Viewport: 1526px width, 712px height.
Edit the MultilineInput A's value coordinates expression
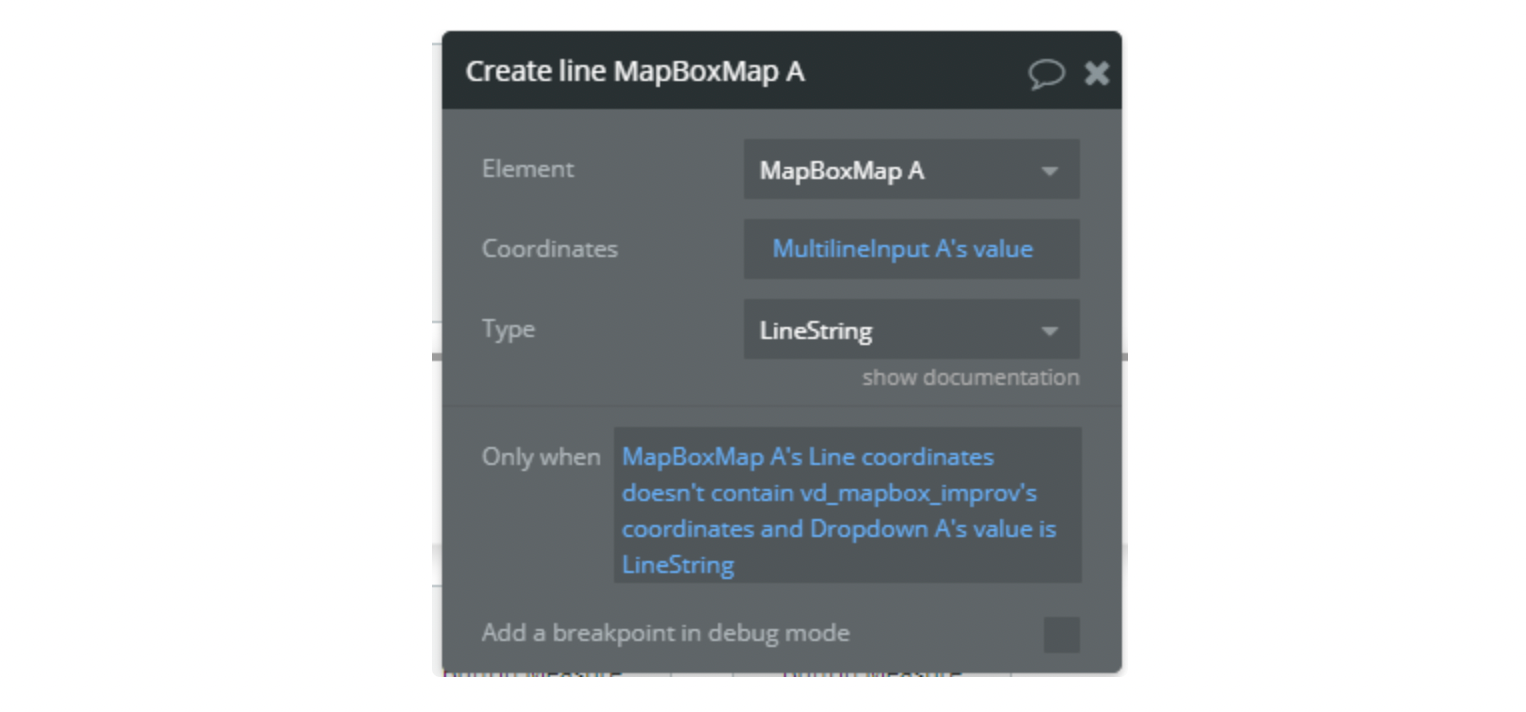(x=911, y=248)
